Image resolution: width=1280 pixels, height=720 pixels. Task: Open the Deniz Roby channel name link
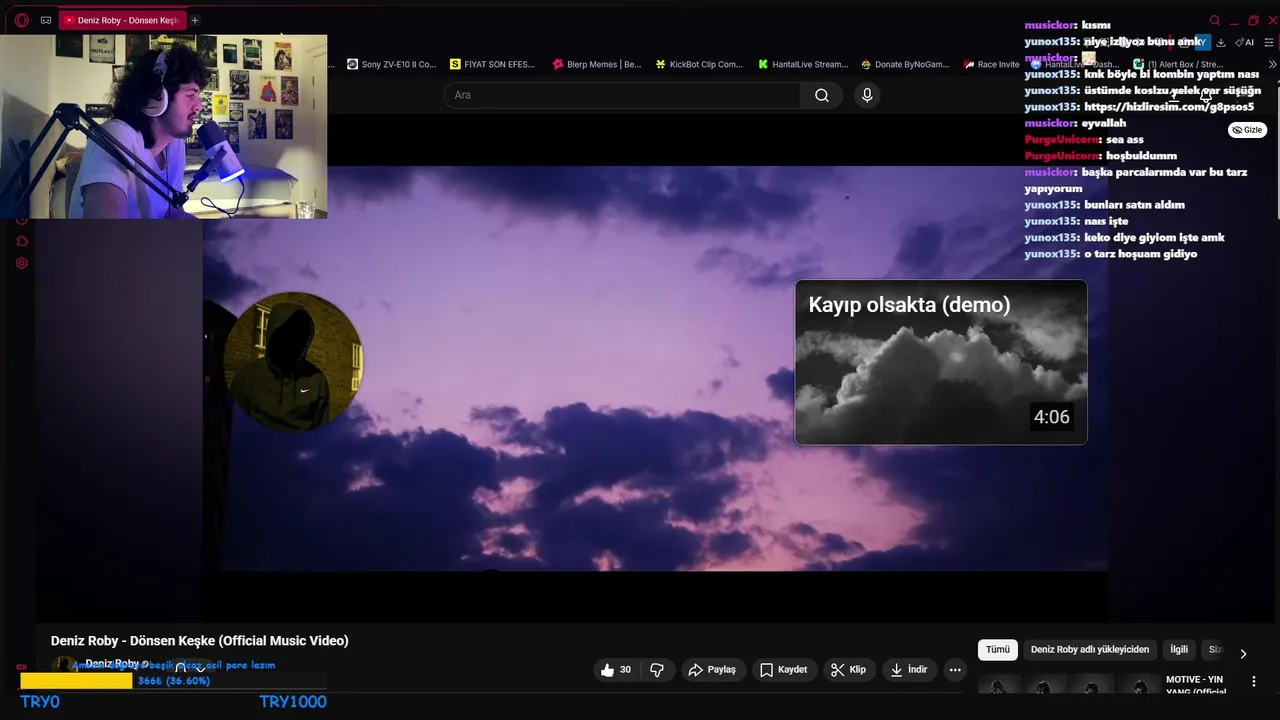[112, 664]
